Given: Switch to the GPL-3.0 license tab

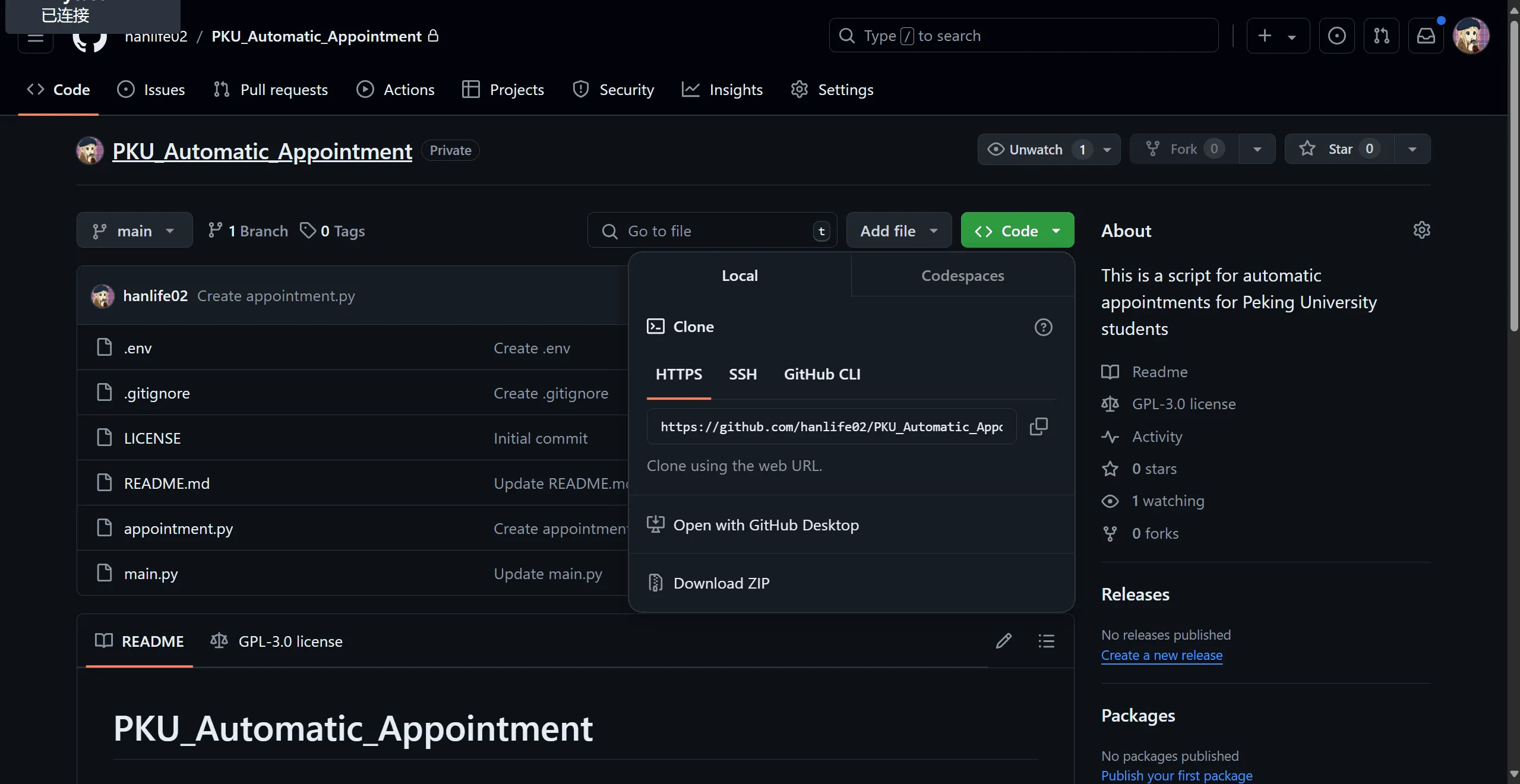Looking at the screenshot, I should 277,641.
